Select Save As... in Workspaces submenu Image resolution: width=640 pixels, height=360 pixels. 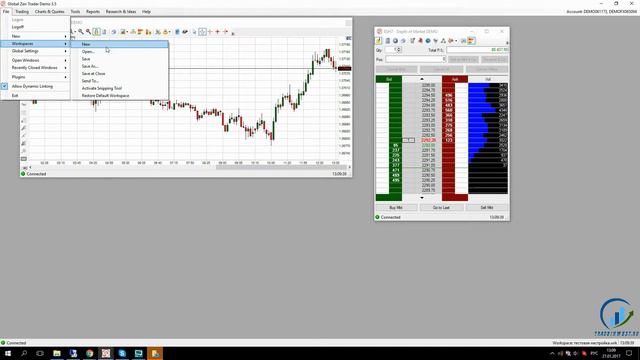[120, 66]
